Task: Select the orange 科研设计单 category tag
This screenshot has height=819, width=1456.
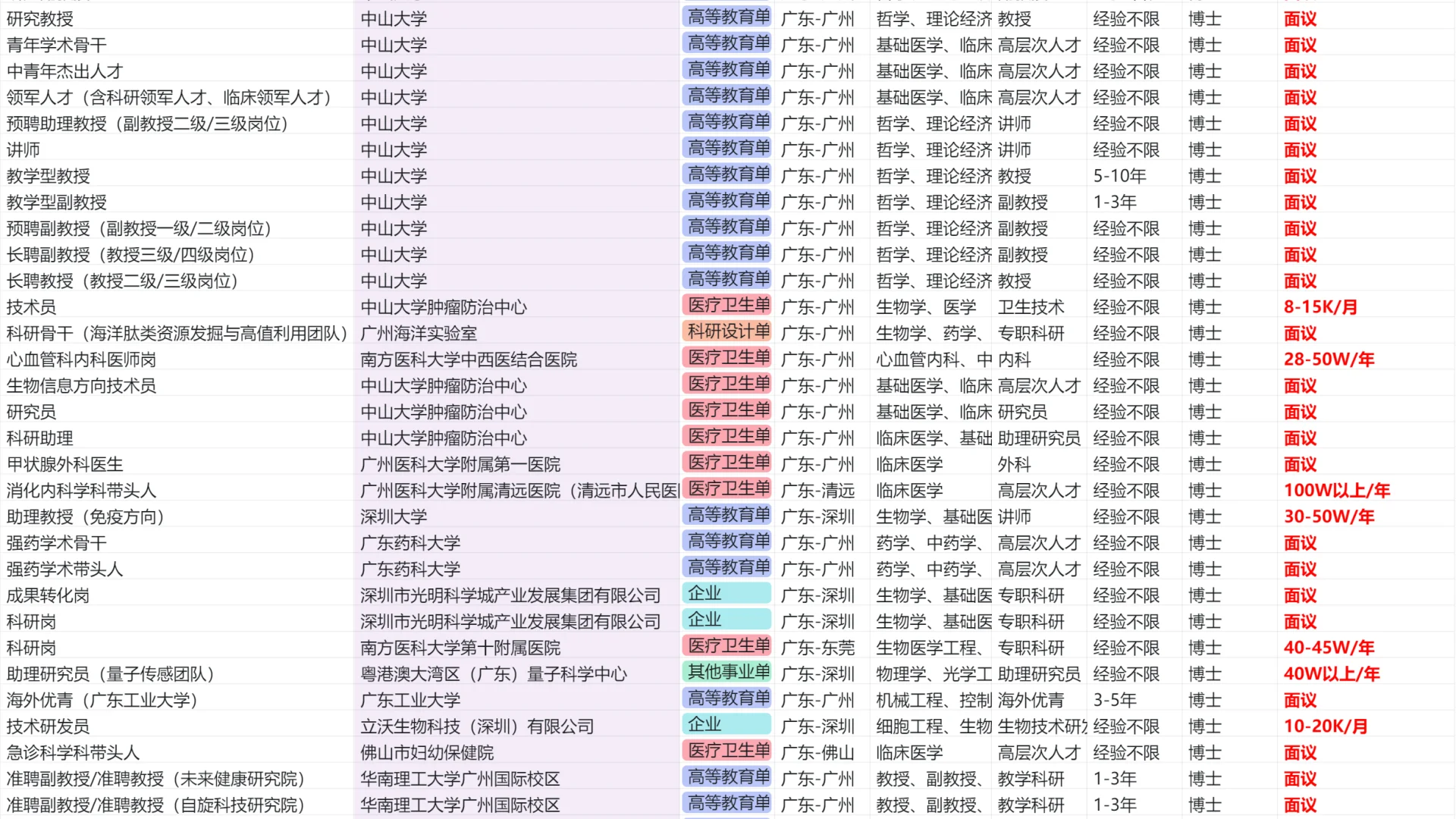Action: pos(727,331)
